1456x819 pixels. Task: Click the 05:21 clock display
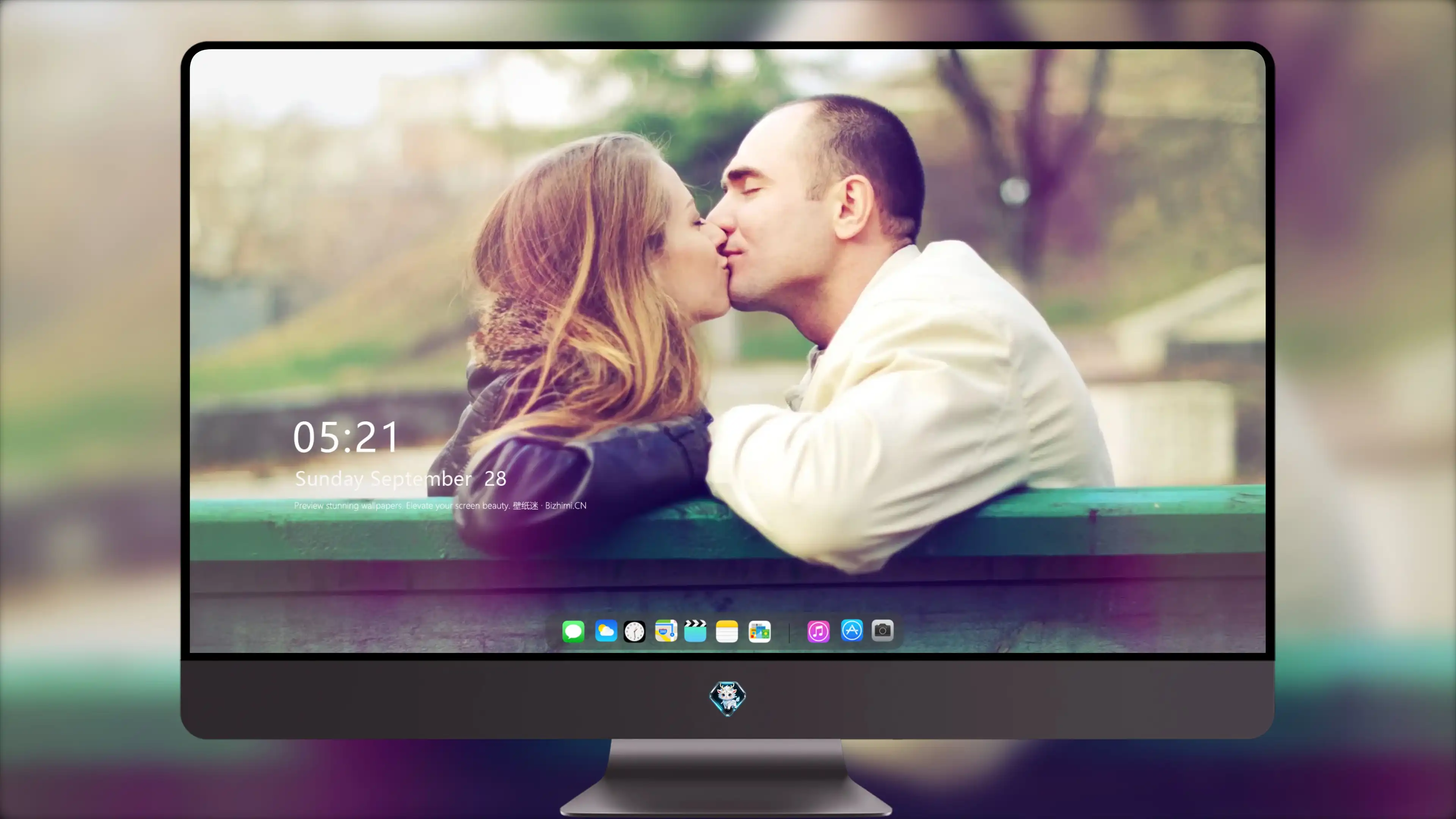point(346,438)
